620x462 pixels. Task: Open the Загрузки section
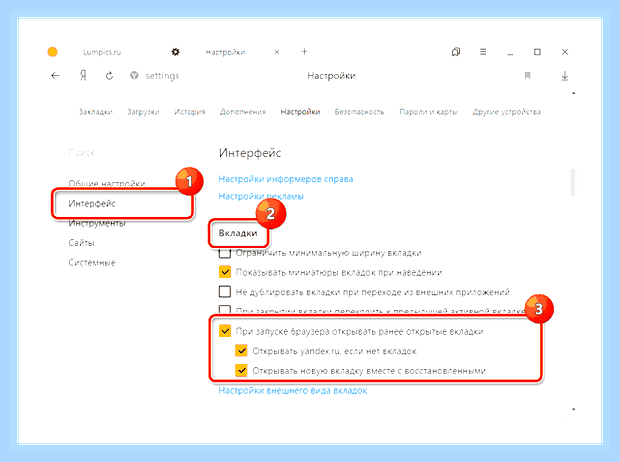point(143,112)
